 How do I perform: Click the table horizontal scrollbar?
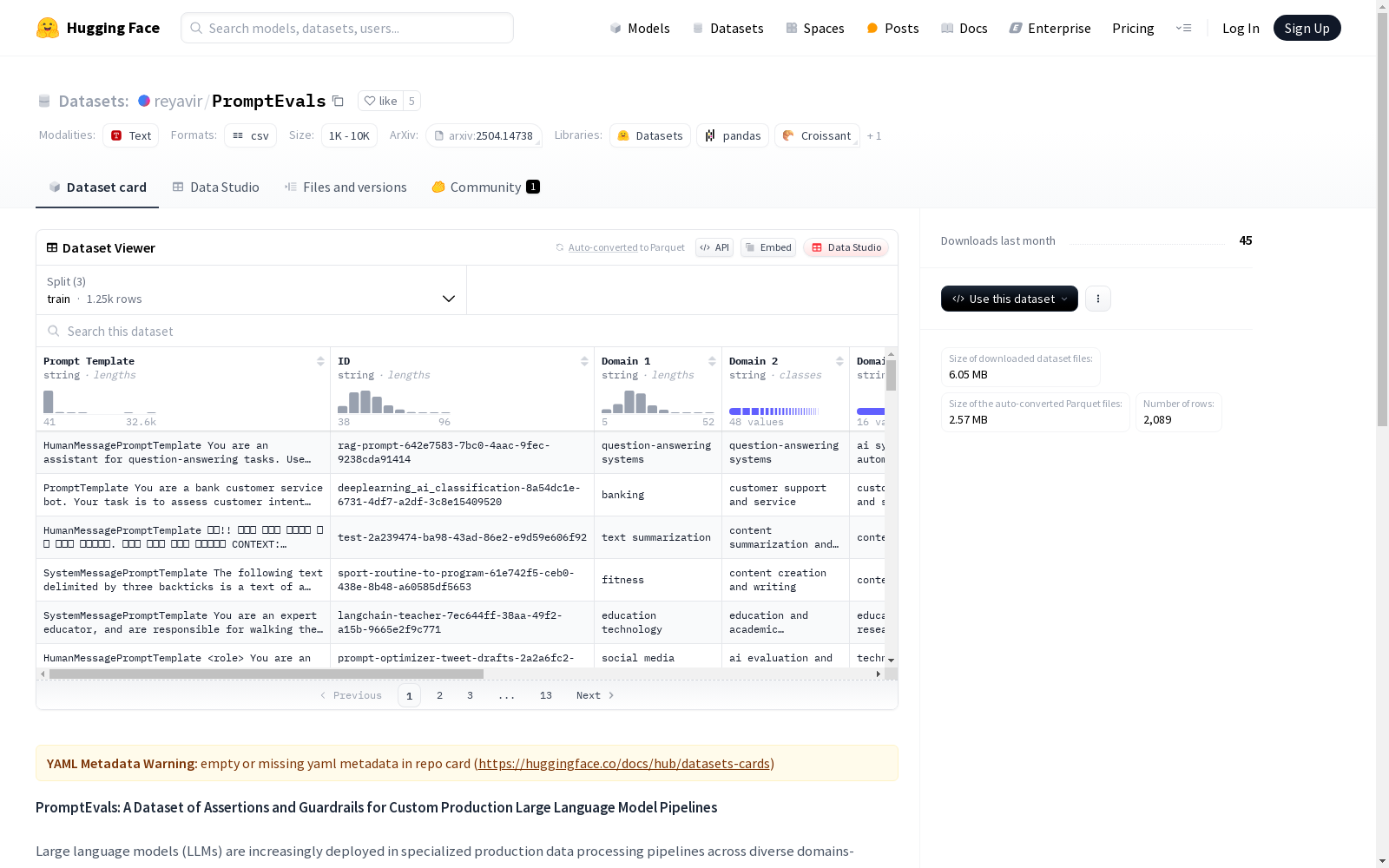pyautogui.click(x=267, y=674)
